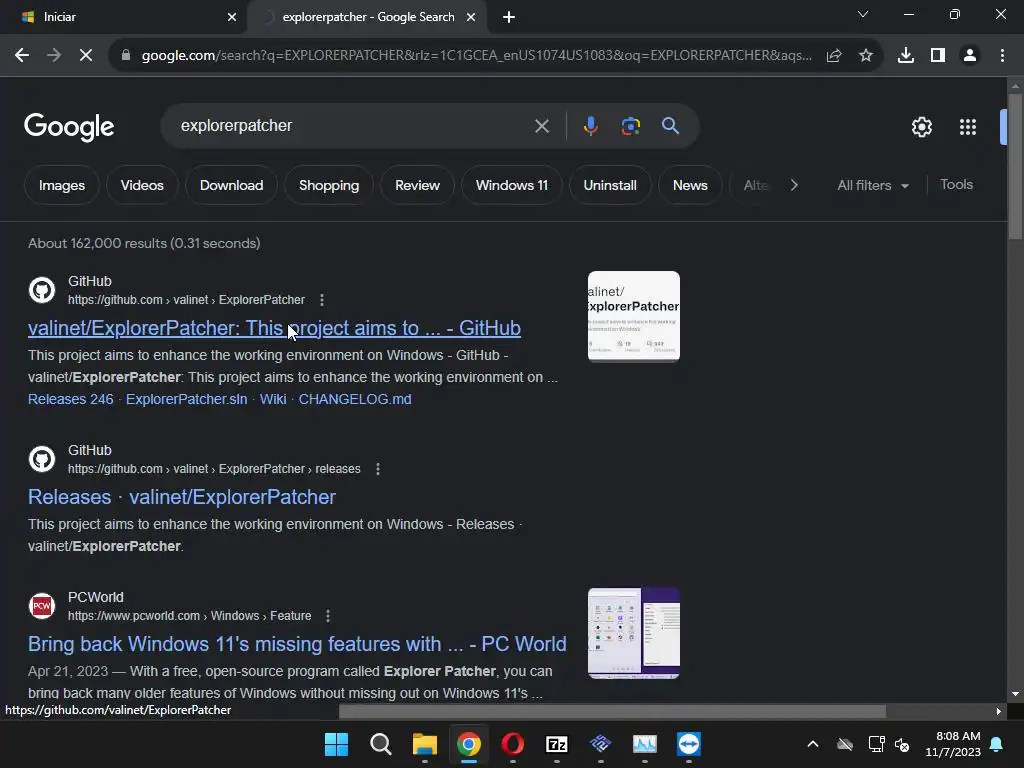Start voice search with the microphone

tap(590, 126)
